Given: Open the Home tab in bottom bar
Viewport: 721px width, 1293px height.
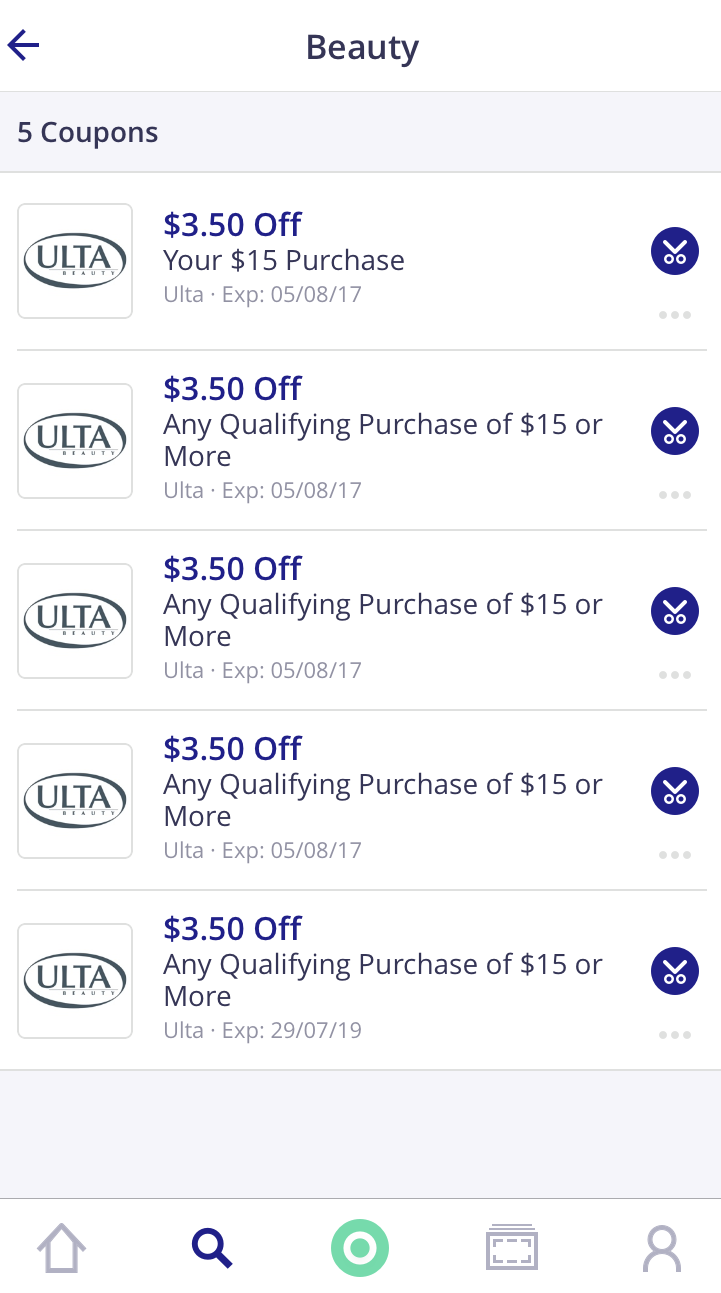Looking at the screenshot, I should click(61, 1248).
